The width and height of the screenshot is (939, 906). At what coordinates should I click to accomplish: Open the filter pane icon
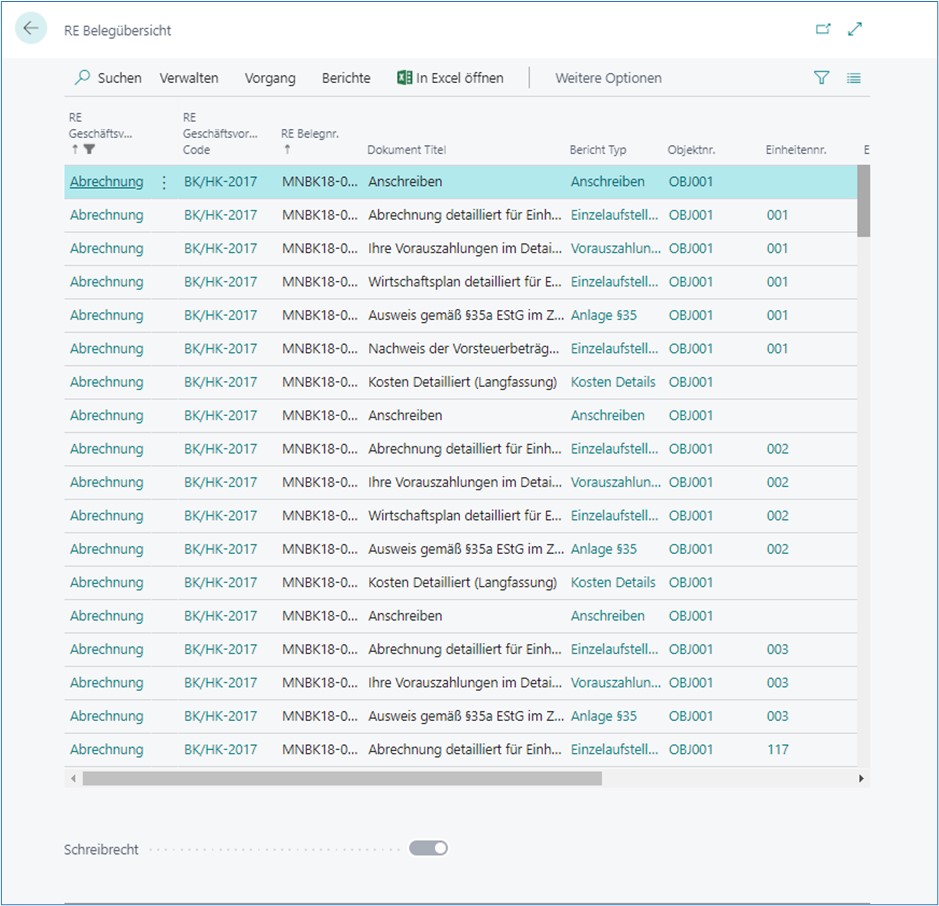[822, 78]
